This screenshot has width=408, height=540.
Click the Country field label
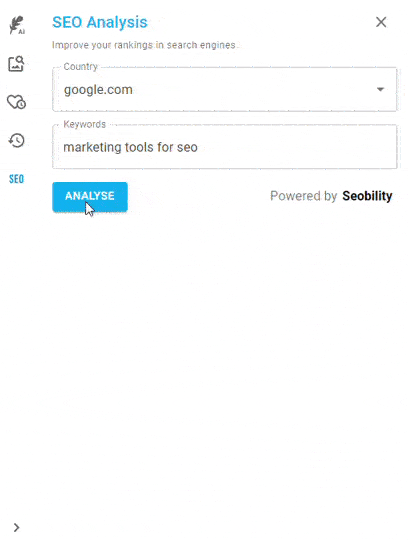(x=81, y=66)
